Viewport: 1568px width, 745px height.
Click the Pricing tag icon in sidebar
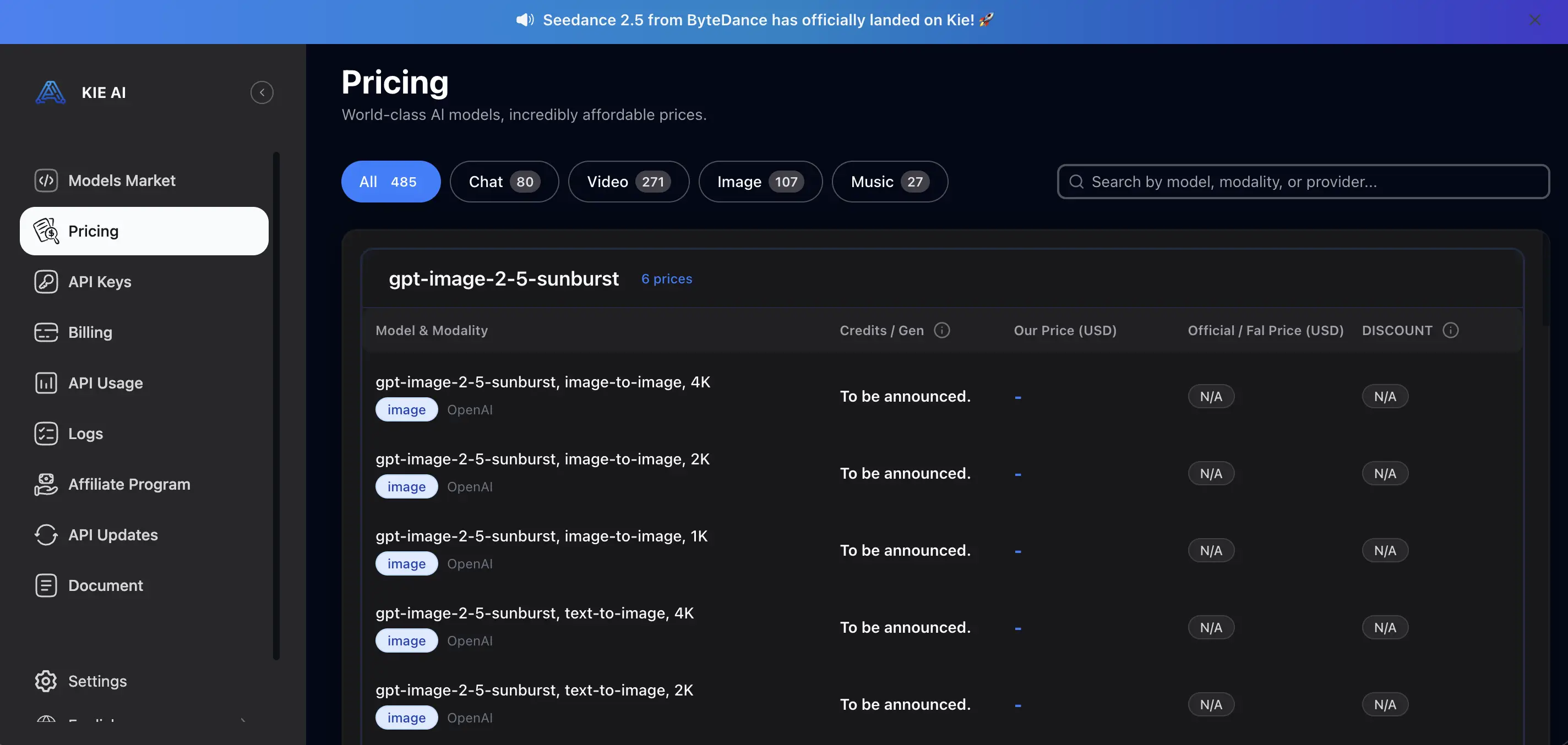click(46, 231)
